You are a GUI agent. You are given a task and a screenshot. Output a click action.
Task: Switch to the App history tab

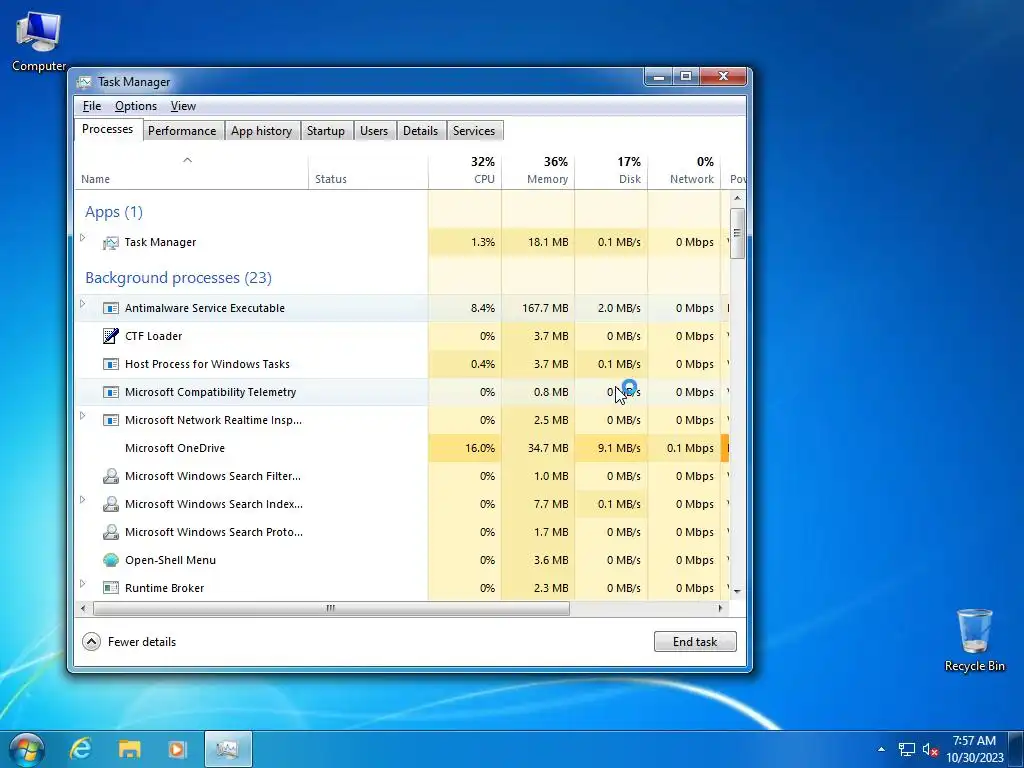(x=261, y=131)
